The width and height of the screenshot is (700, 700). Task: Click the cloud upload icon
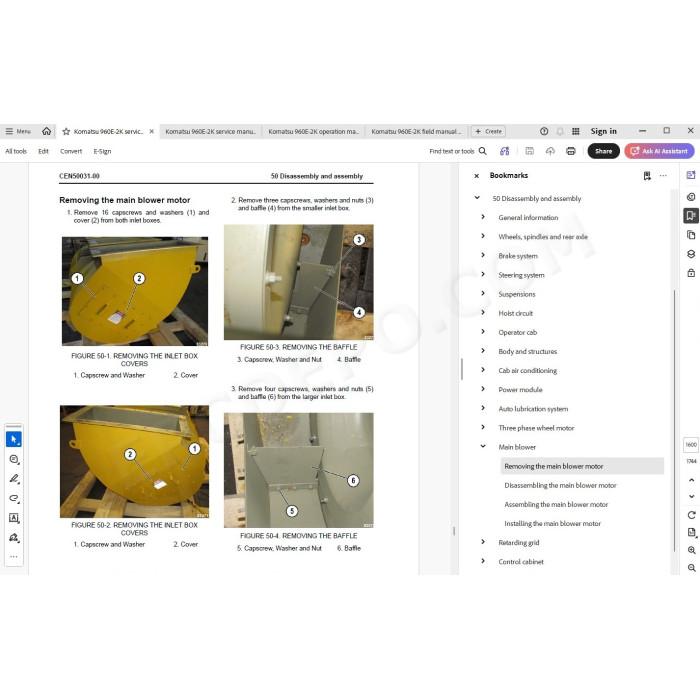pyautogui.click(x=550, y=151)
